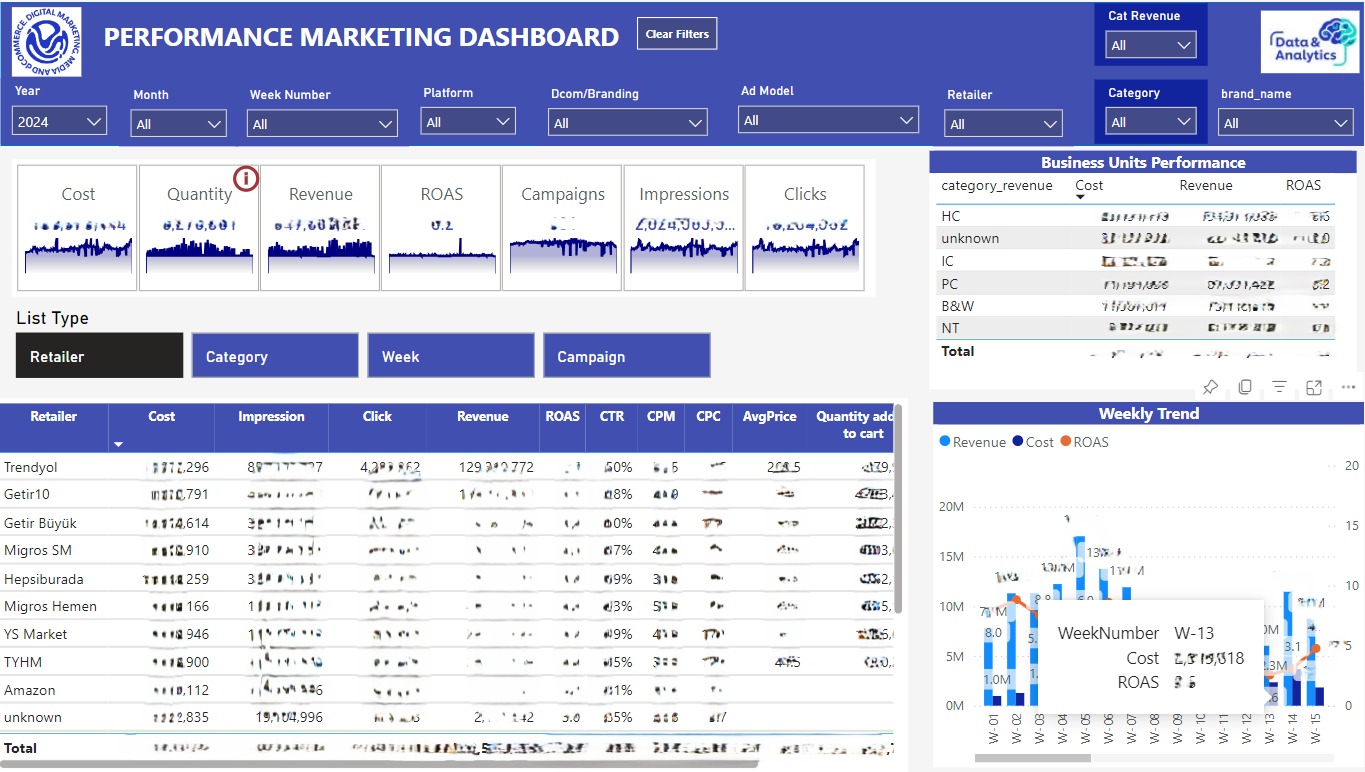Select the Week list type button
1365x772 pixels.
450,355
